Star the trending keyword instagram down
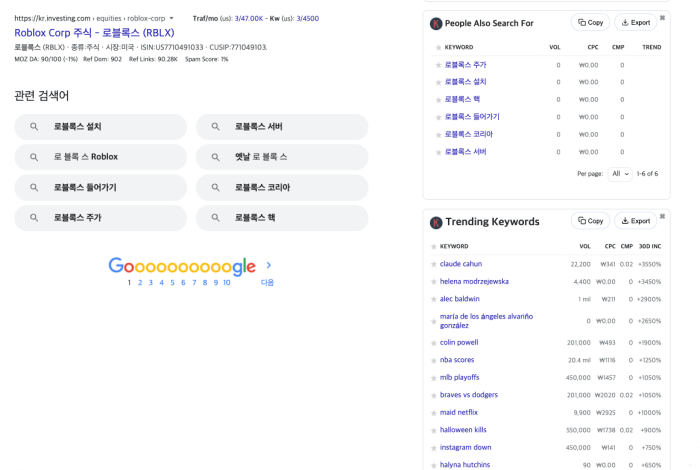The width and height of the screenshot is (700, 470). point(433,448)
